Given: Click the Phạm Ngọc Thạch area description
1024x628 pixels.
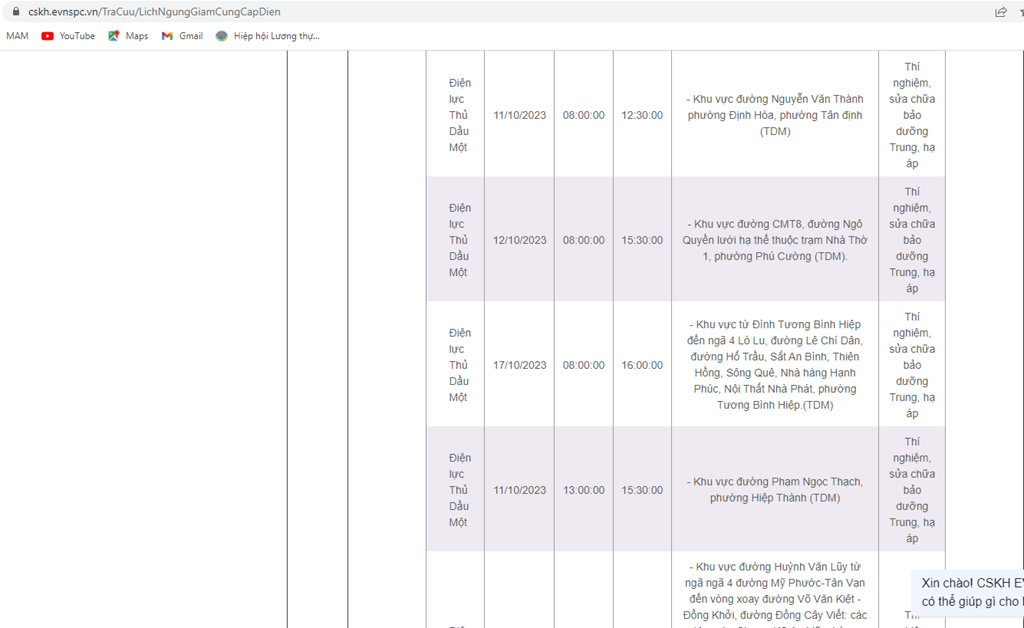Looking at the screenshot, I should click(x=775, y=490).
